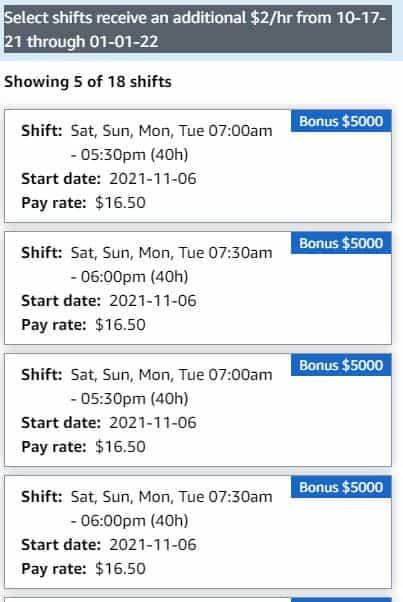
Task: Click Pay rate $16.50 in second shift card
Action: pyautogui.click(x=83, y=325)
